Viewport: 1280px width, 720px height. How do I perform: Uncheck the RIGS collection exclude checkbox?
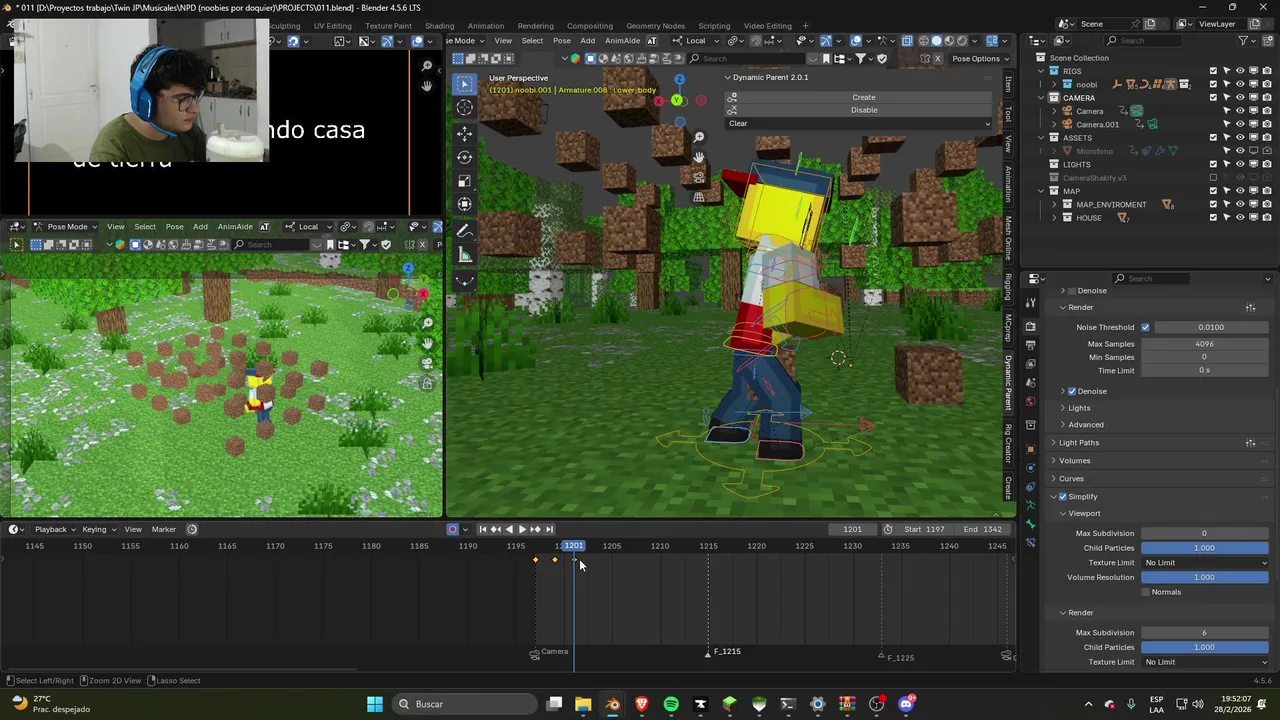[1214, 71]
